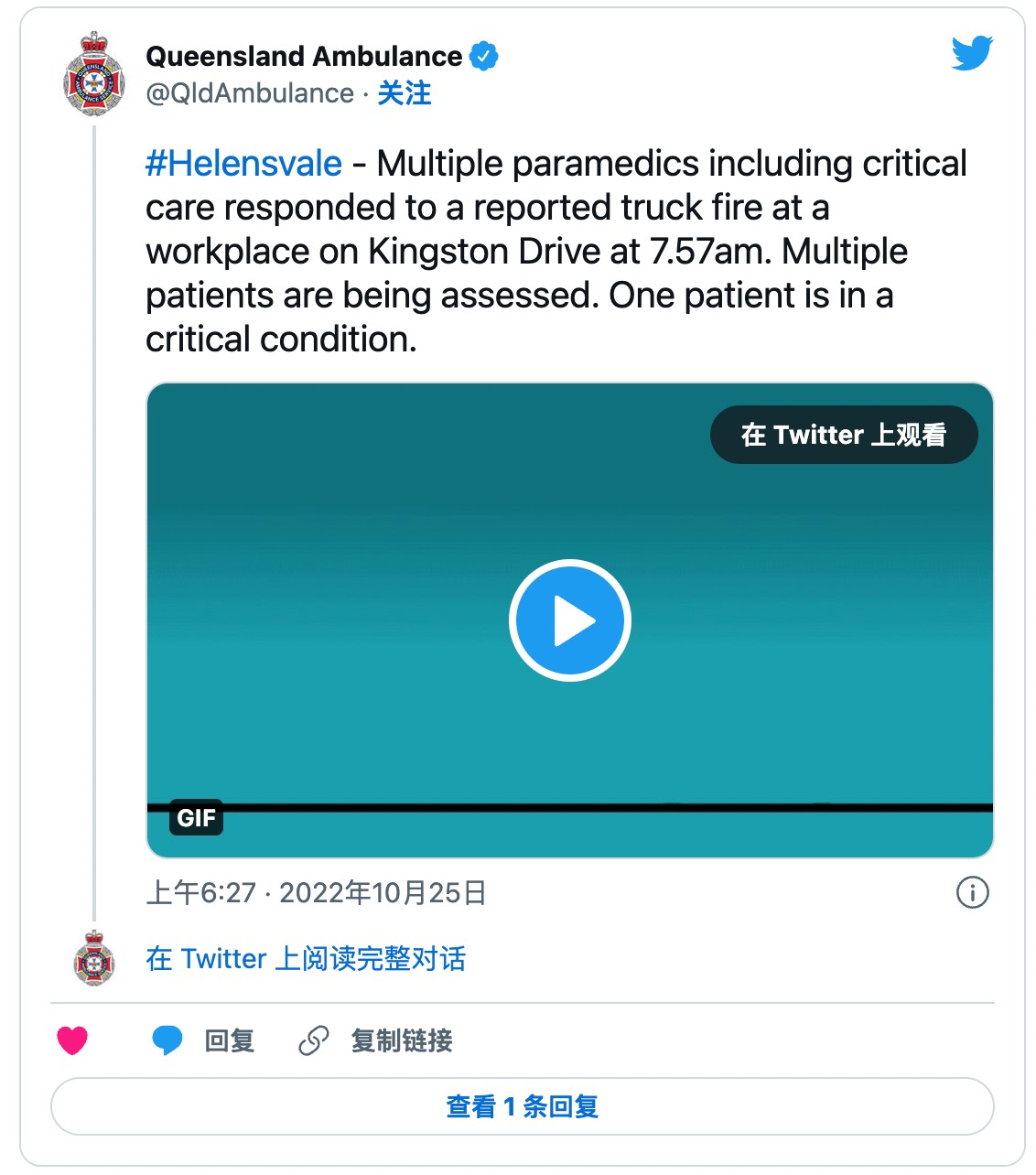Image resolution: width=1036 pixels, height=1175 pixels.
Task: Open the #Helensvale hashtag link
Action: coord(244,164)
